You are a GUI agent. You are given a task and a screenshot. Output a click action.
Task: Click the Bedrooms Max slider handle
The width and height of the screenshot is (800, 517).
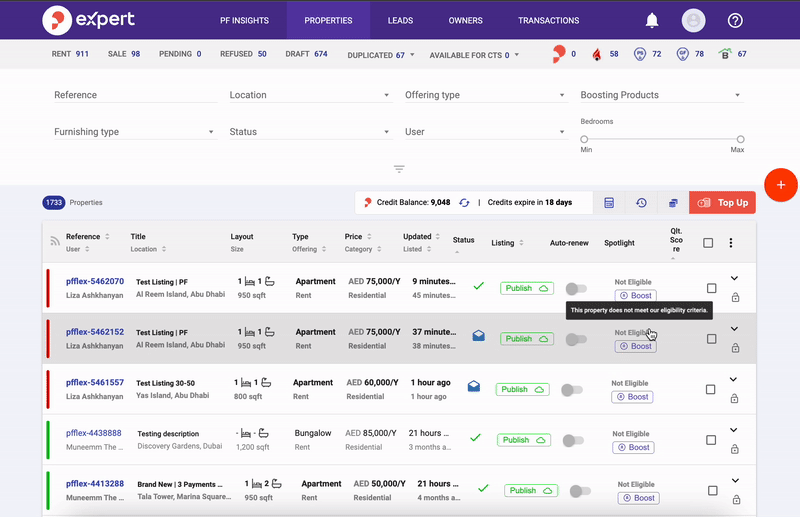point(740,139)
